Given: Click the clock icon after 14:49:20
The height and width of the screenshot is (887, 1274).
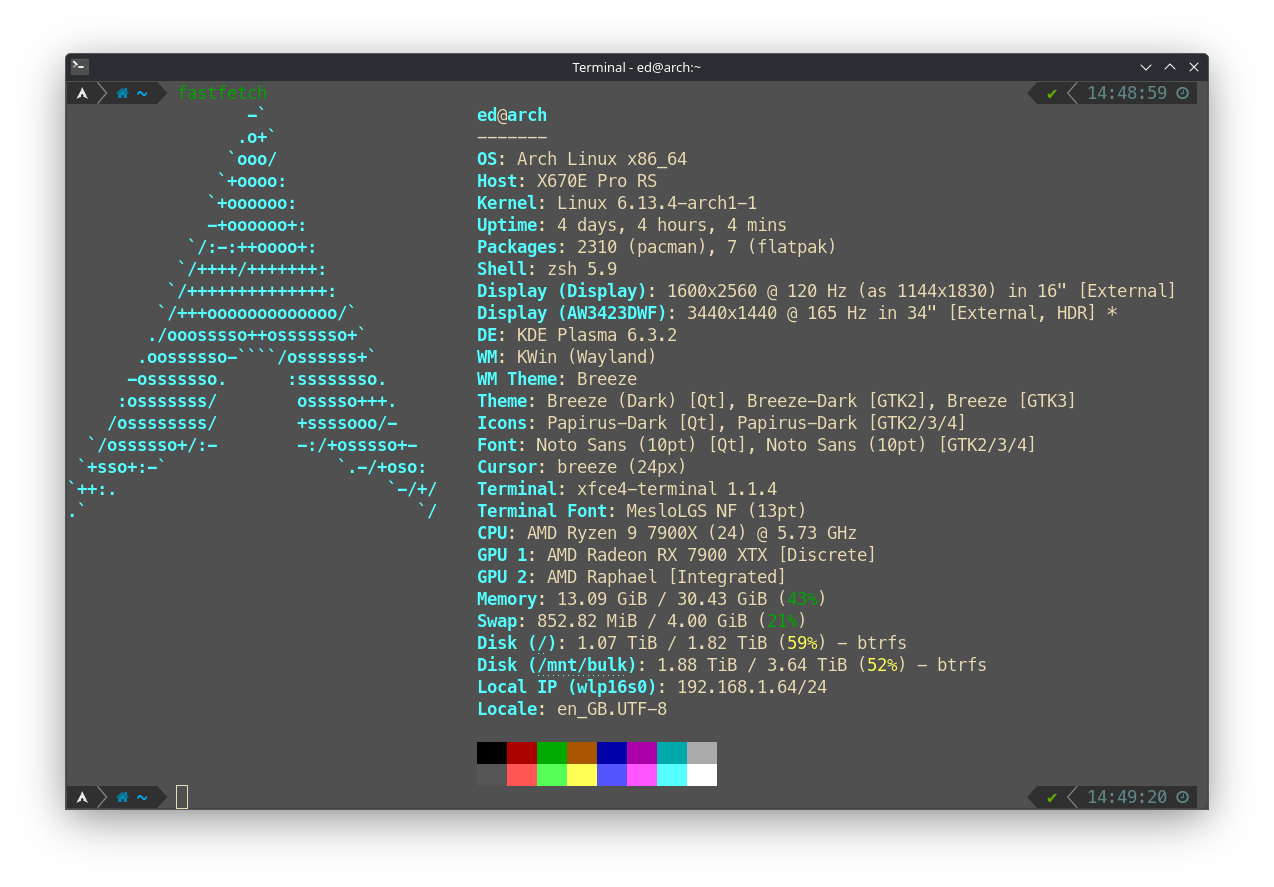Looking at the screenshot, I should point(1183,797).
